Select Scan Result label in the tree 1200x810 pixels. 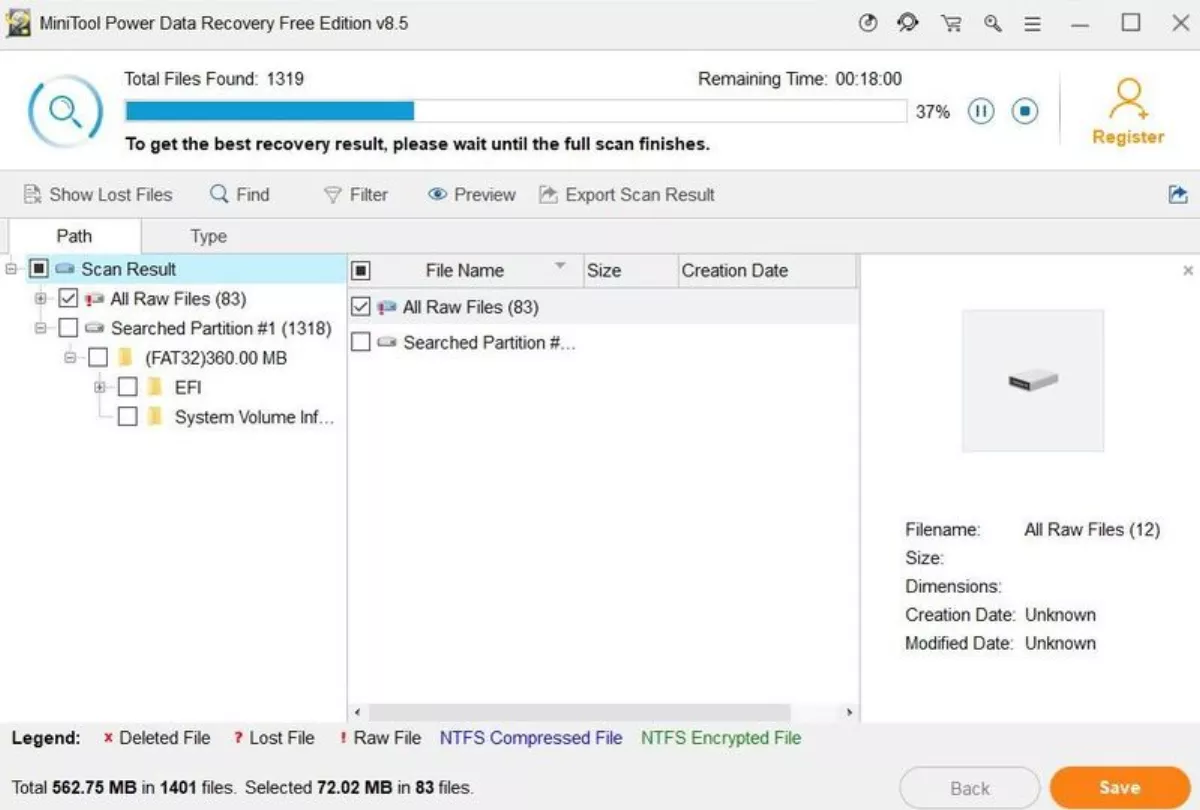[128, 269]
